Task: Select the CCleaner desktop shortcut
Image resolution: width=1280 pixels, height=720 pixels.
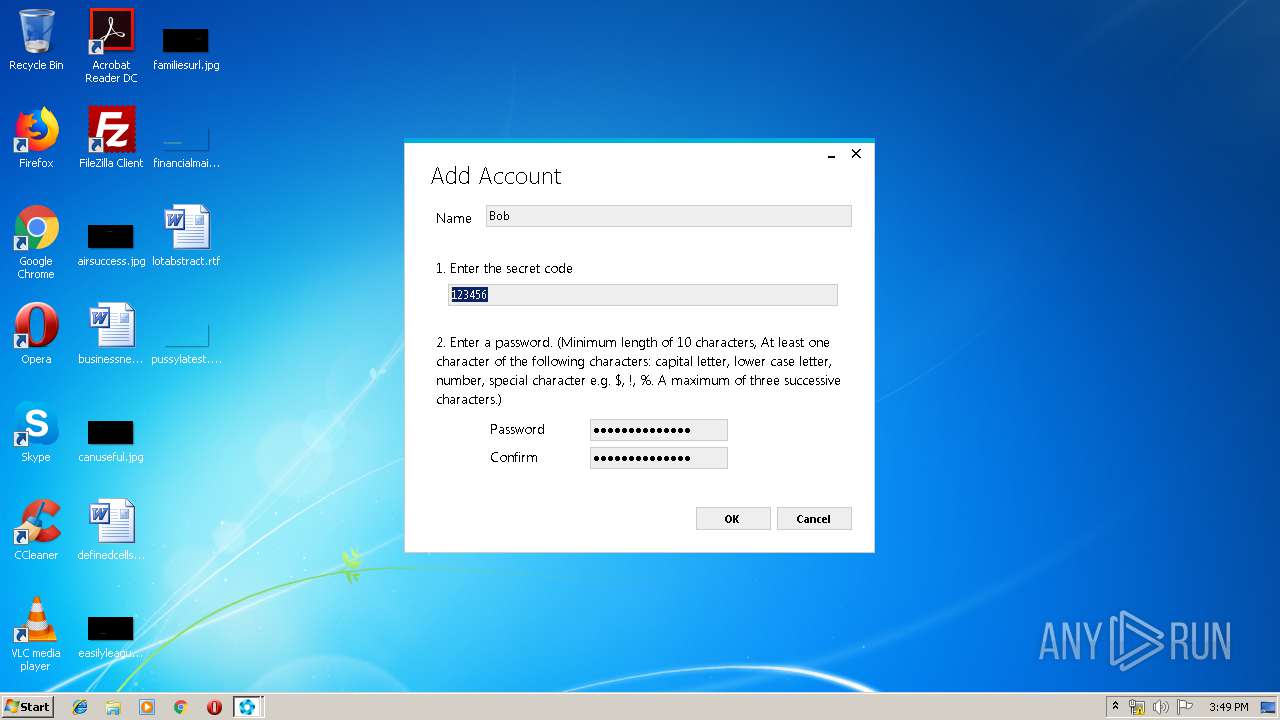Action: pos(36,530)
